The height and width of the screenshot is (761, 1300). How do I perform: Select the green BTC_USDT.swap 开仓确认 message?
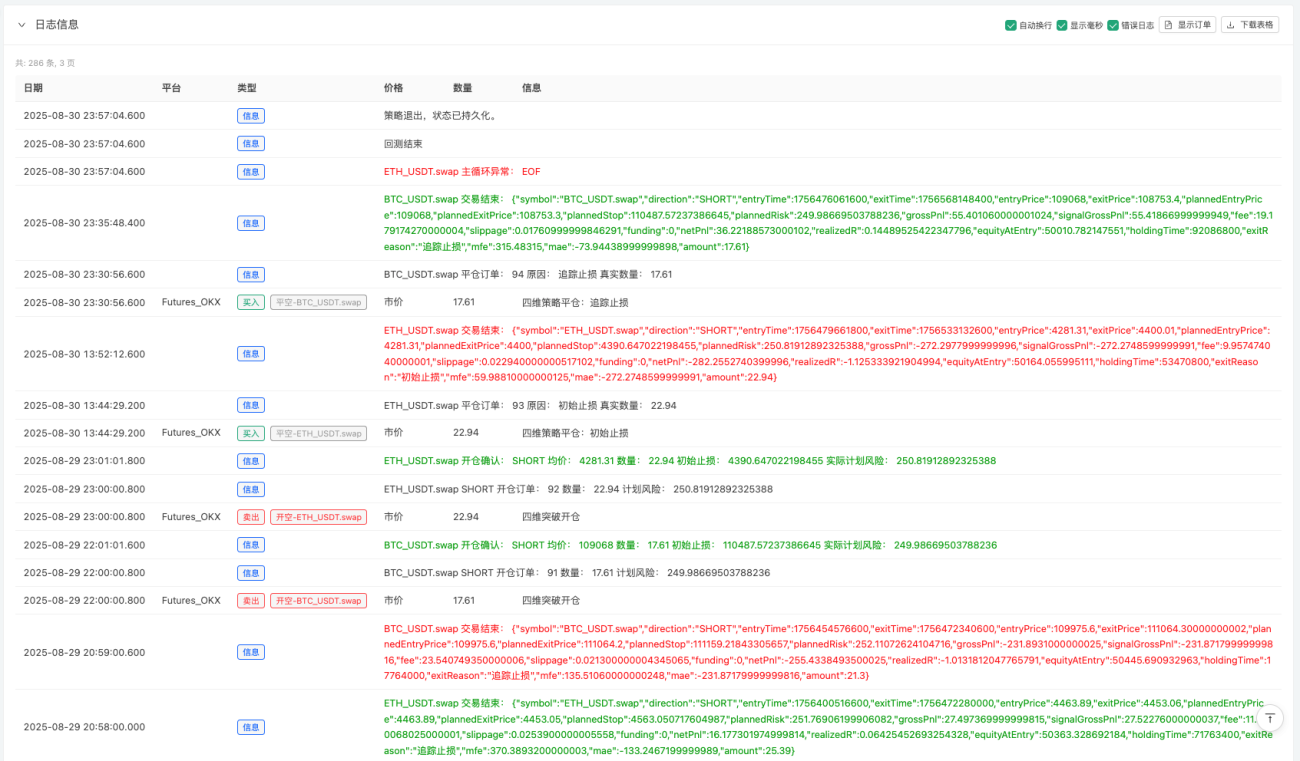pyautogui.click(x=690, y=545)
